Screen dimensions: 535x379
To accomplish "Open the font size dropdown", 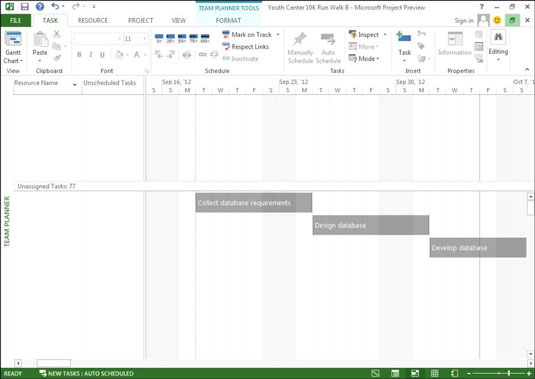I will [x=145, y=39].
